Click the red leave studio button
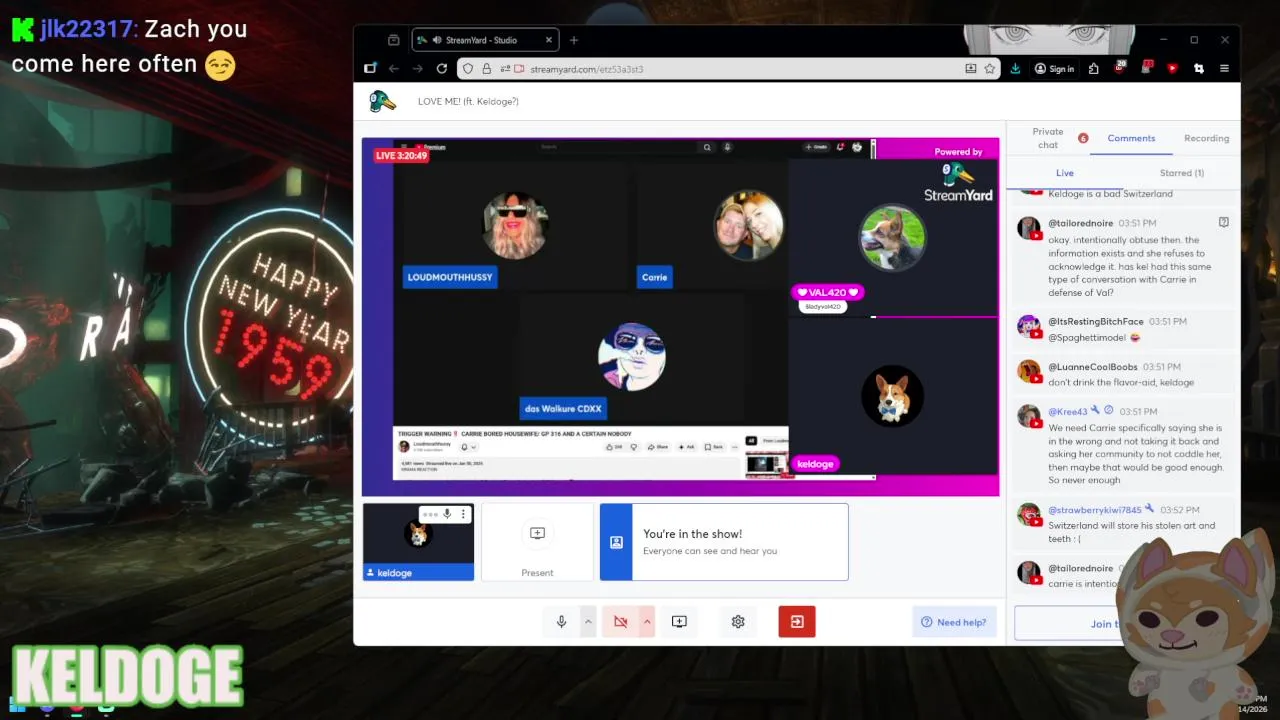This screenshot has height=720, width=1280. point(797,622)
